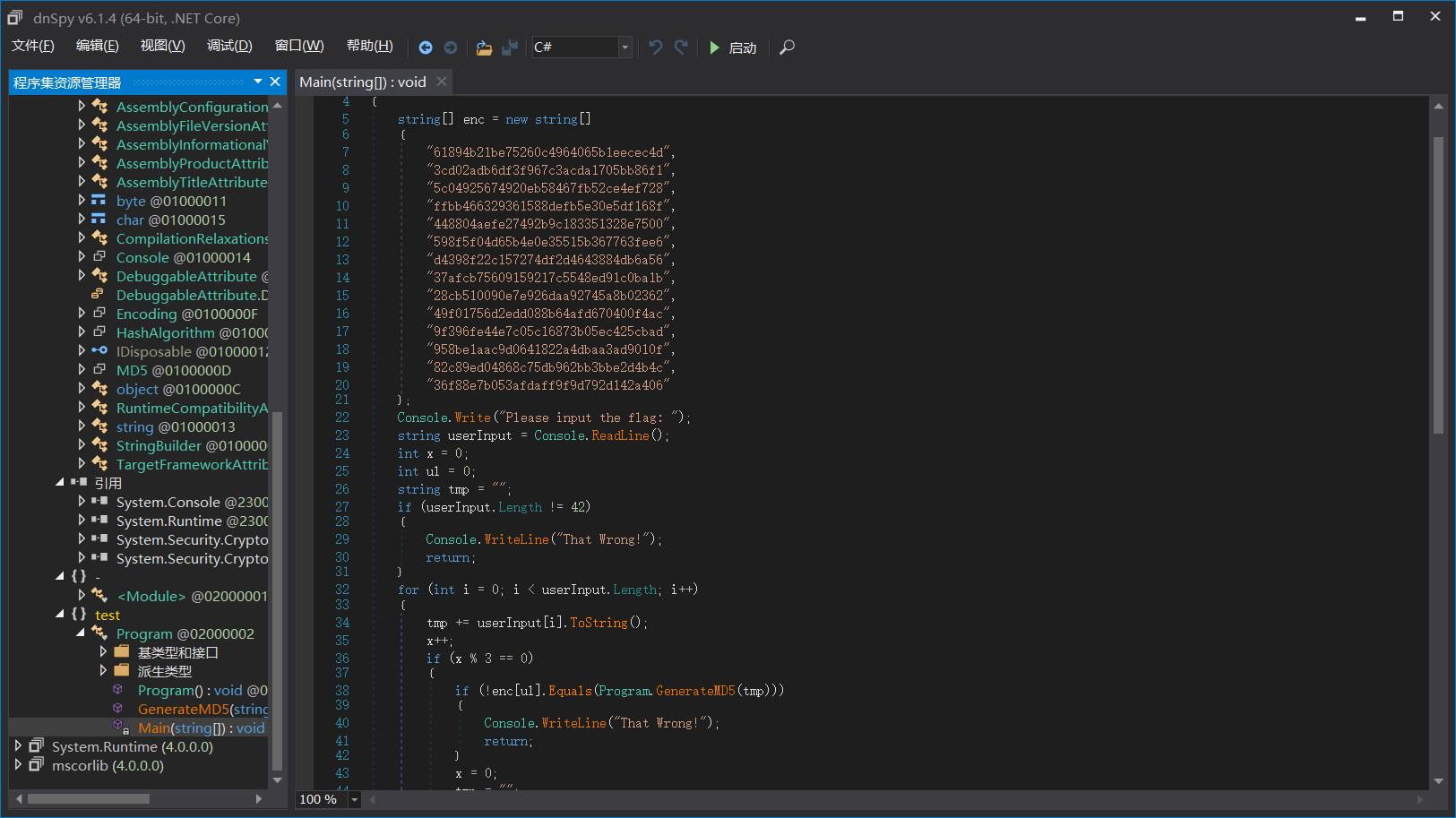Select the Main(string[]) : void tree item
Viewport: 1456px width, 818px height.
click(x=202, y=728)
